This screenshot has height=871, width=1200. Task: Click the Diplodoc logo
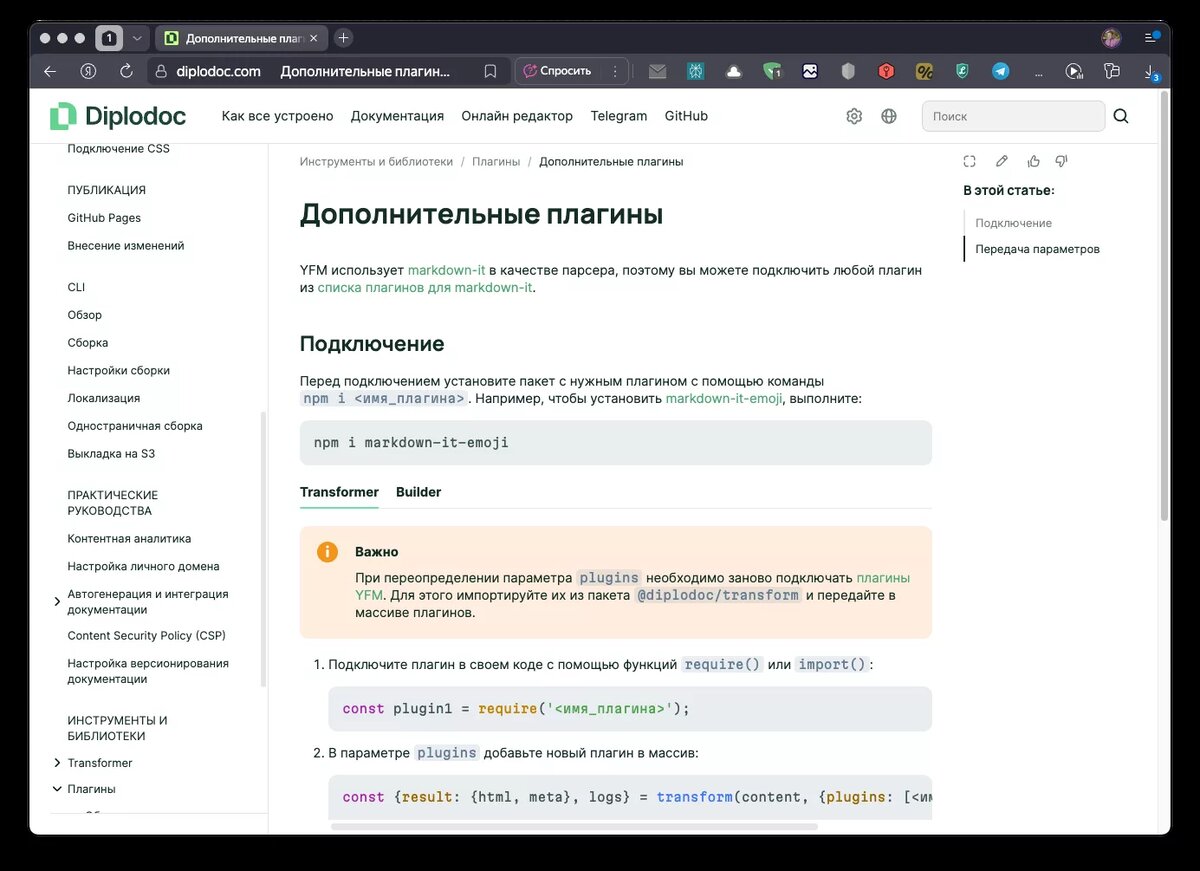118,116
